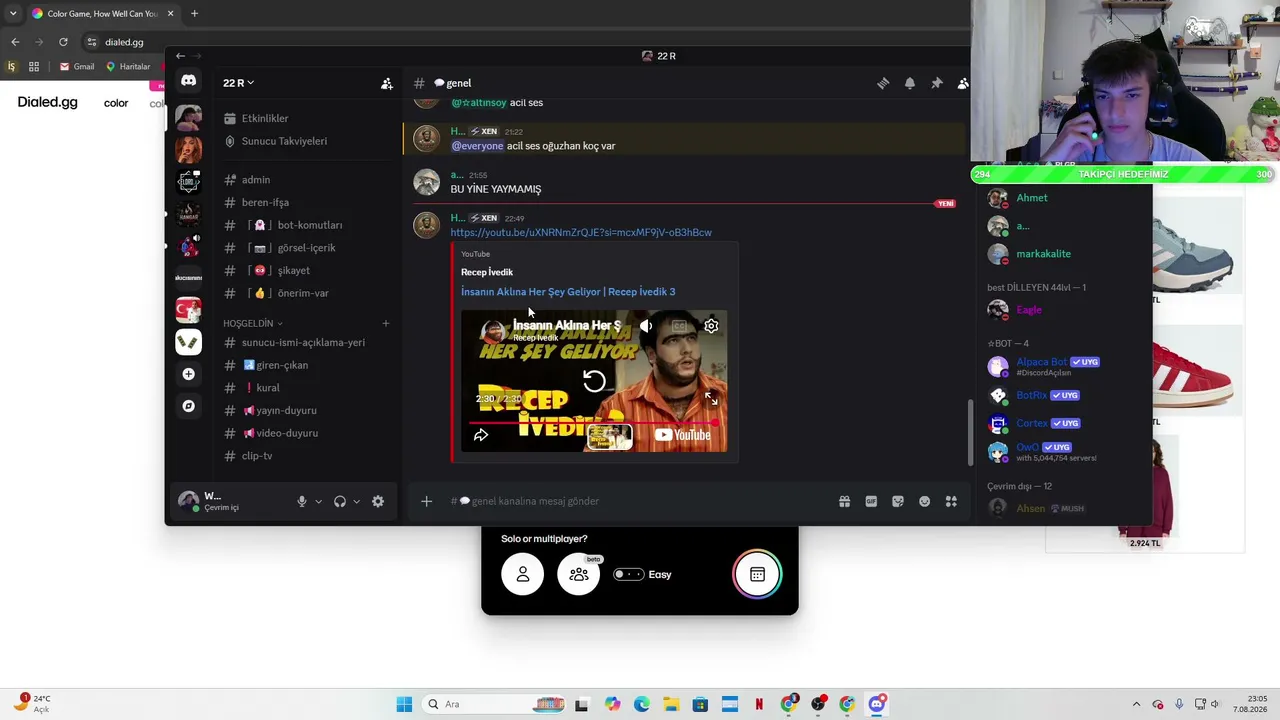This screenshot has height=720, width=1280.
Task: Open video title link İnsanın Aklına Her Şey Geliyor
Action: coord(568,292)
